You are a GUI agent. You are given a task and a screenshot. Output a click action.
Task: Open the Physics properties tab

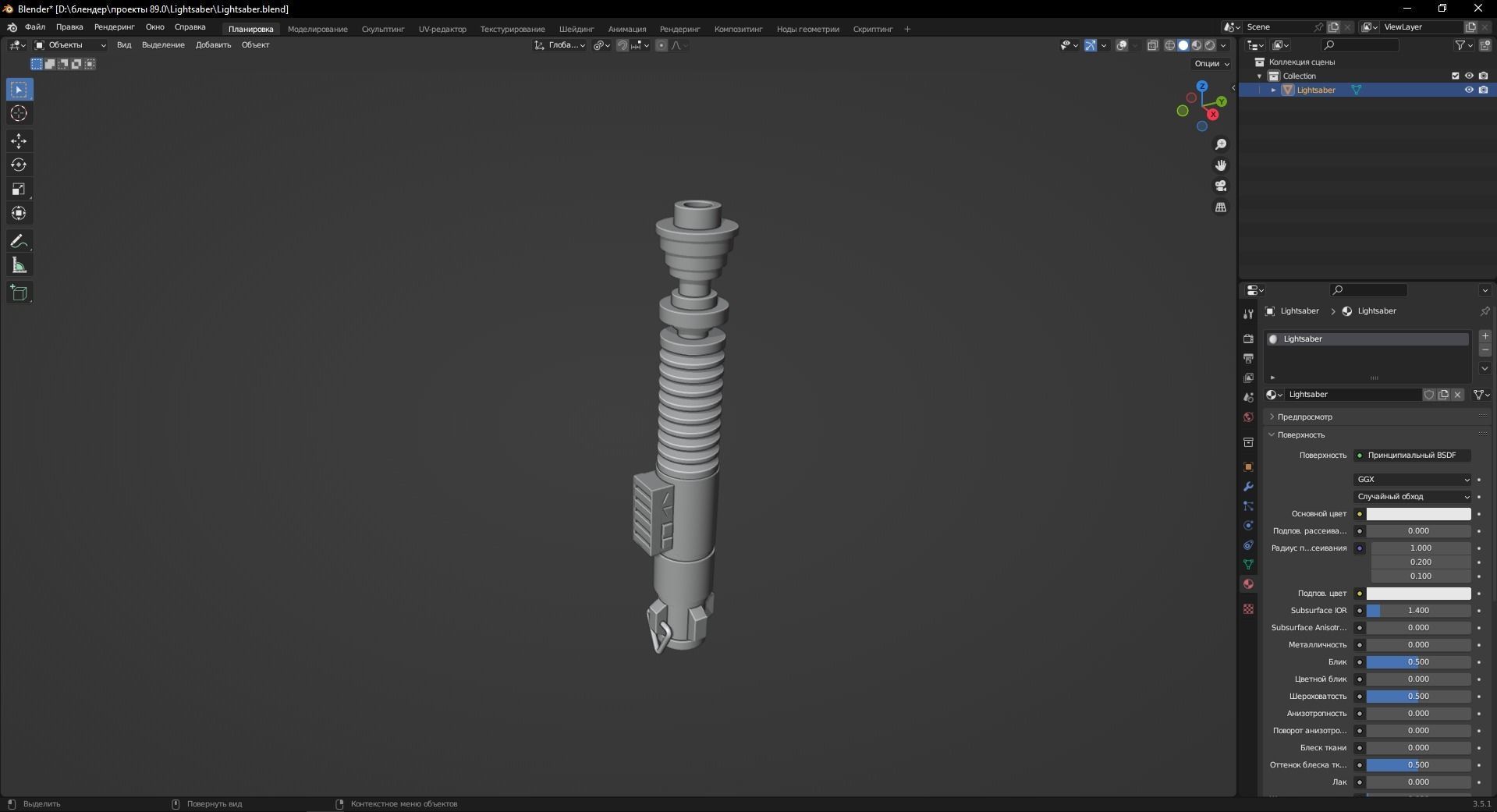[x=1248, y=526]
